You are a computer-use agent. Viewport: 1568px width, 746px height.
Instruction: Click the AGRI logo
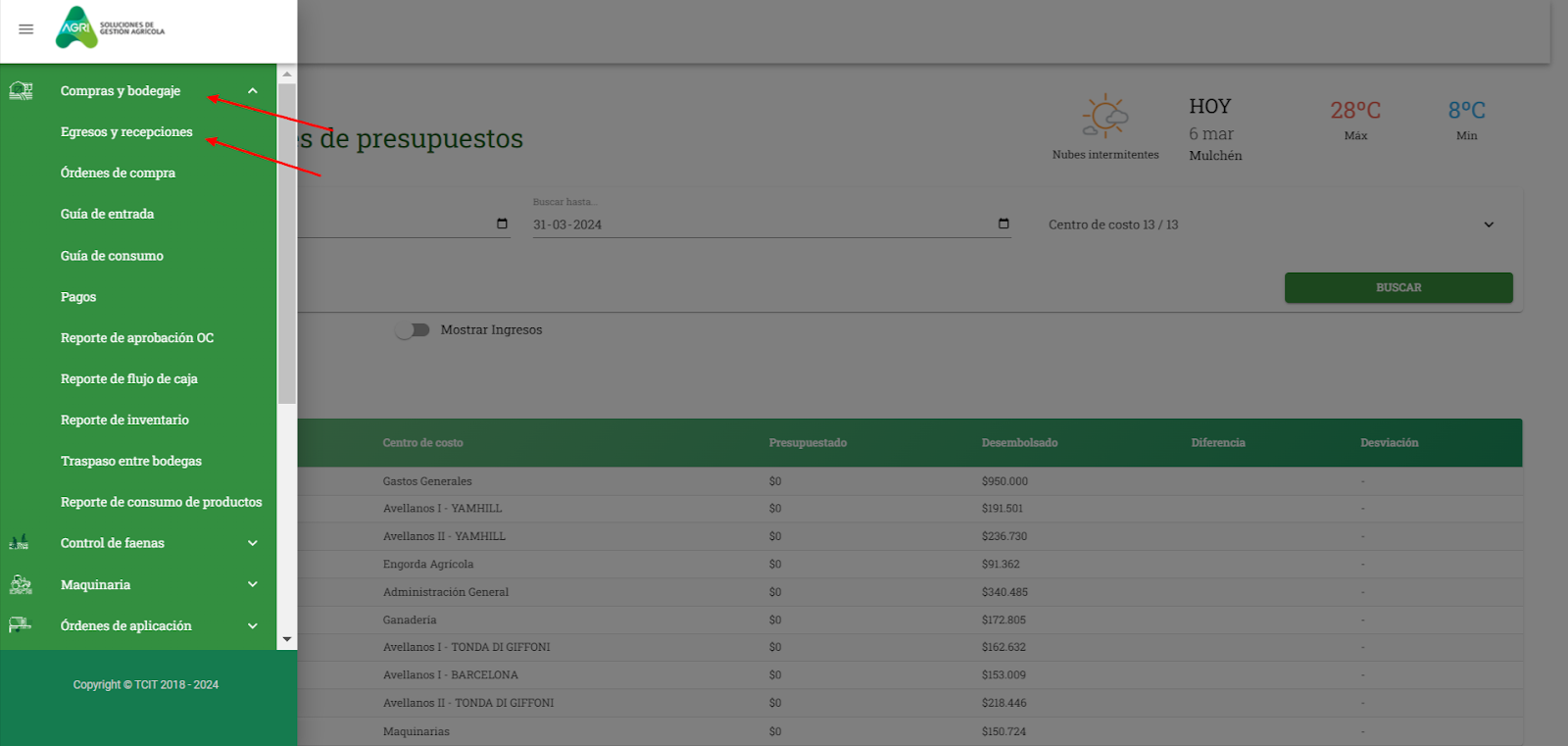(x=110, y=27)
